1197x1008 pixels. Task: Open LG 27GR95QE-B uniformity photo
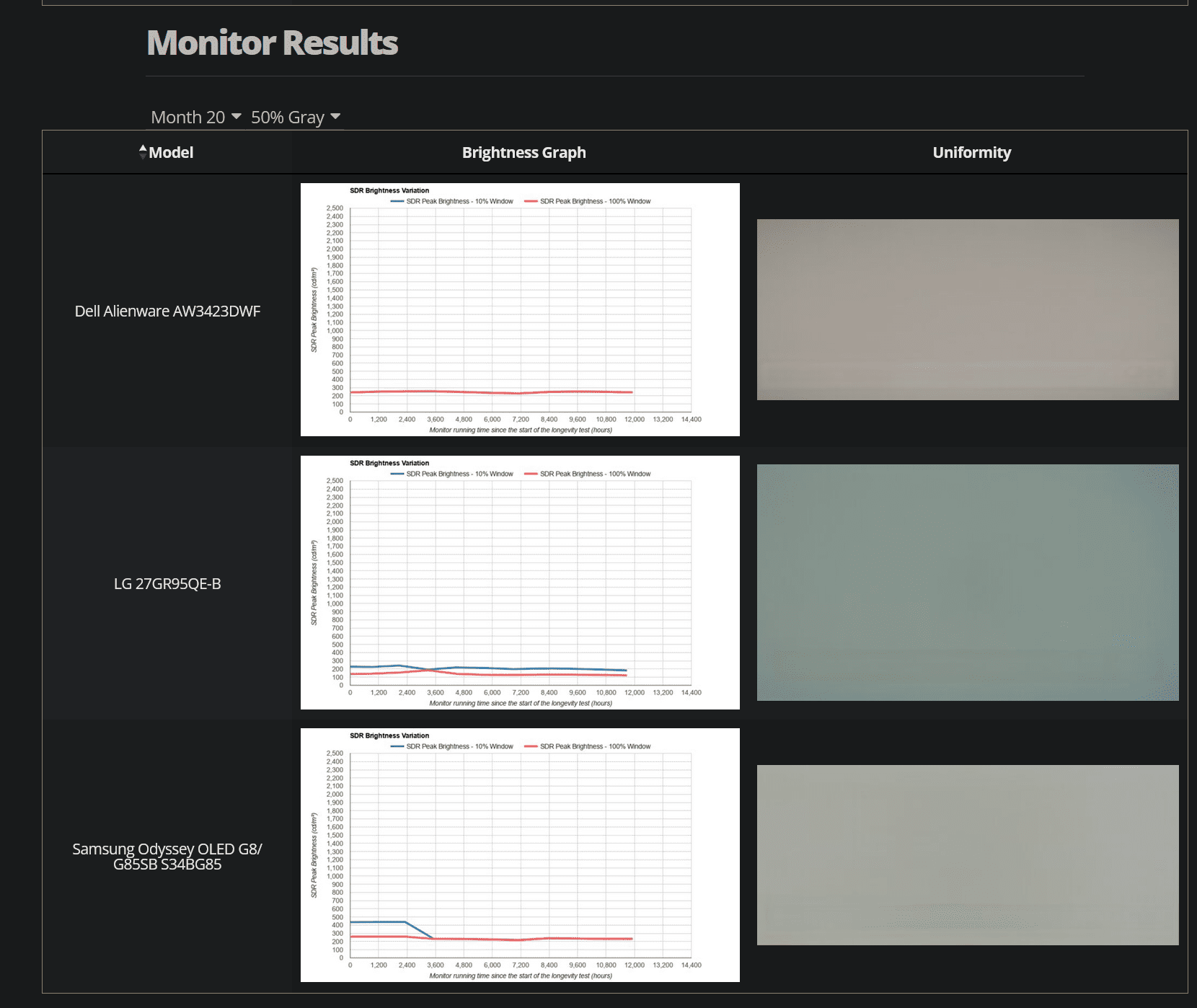click(968, 583)
